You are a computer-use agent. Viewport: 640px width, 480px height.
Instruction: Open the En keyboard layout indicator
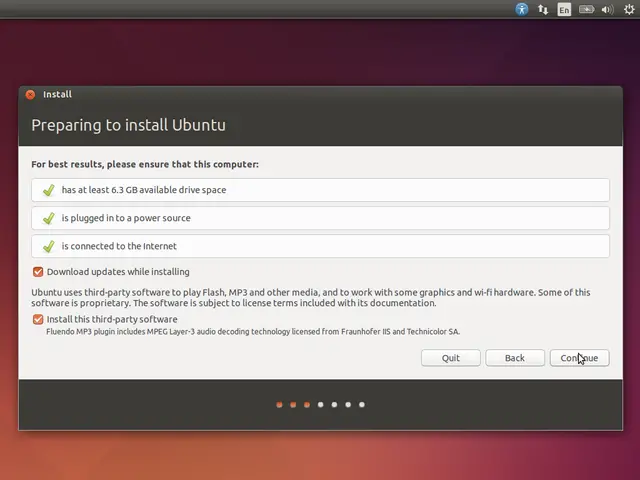564,9
